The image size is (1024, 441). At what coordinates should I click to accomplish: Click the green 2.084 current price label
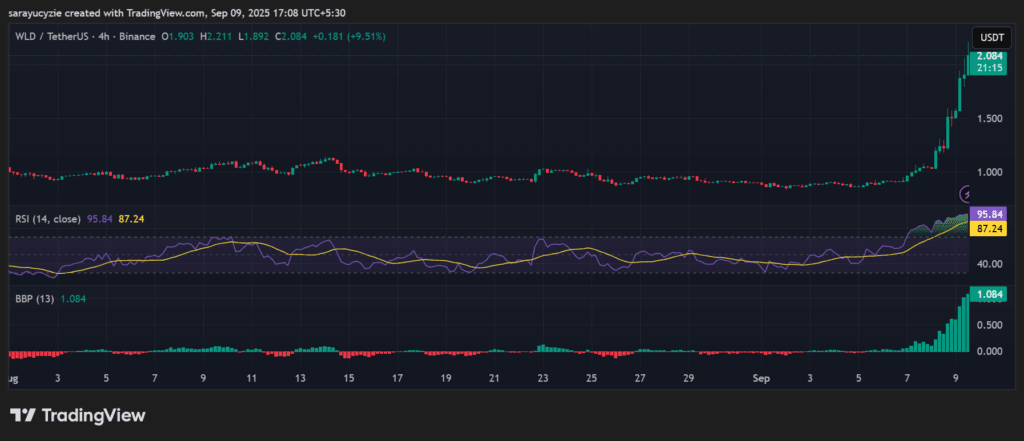click(990, 56)
